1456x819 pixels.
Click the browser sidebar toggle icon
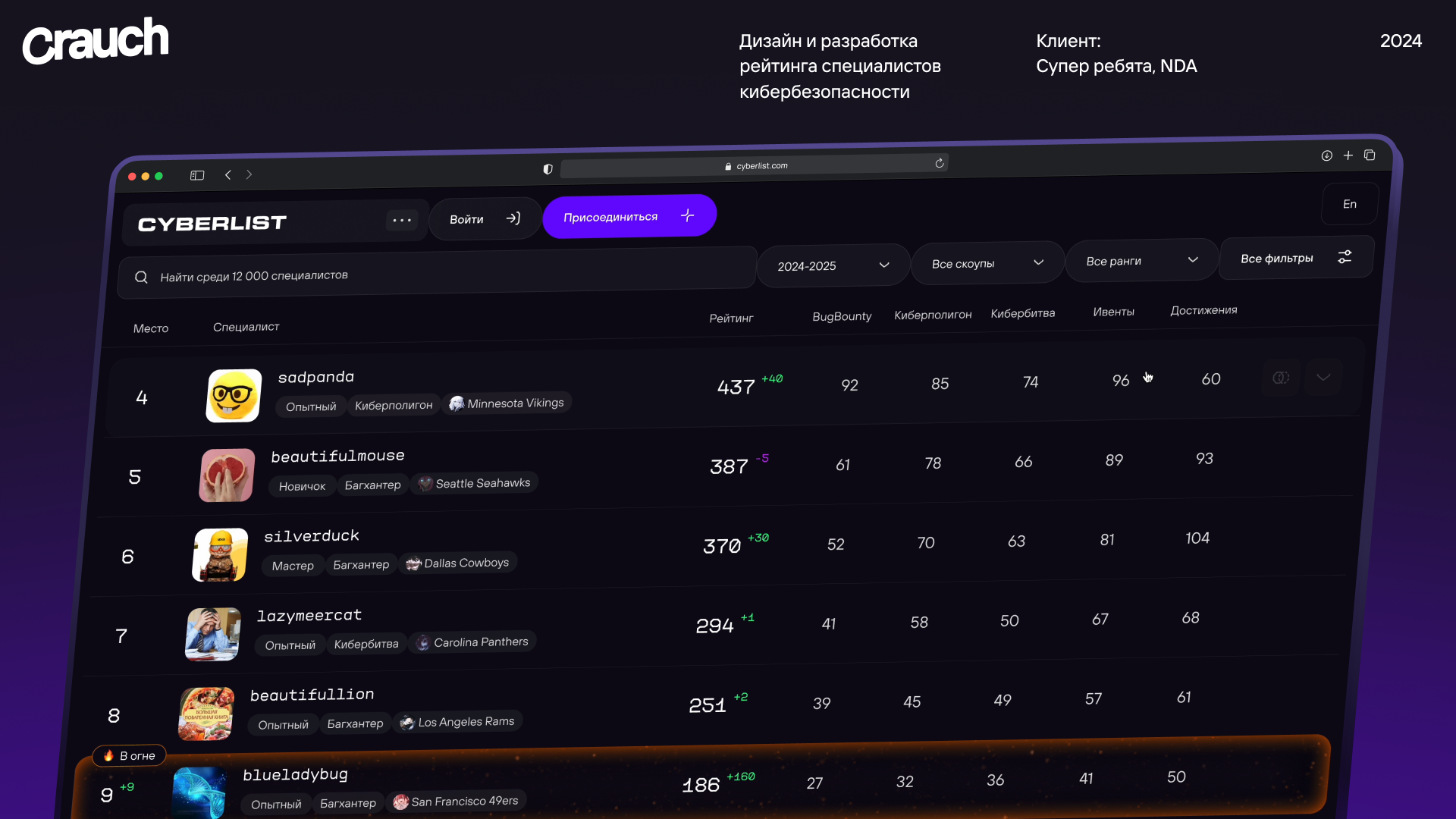tap(197, 175)
